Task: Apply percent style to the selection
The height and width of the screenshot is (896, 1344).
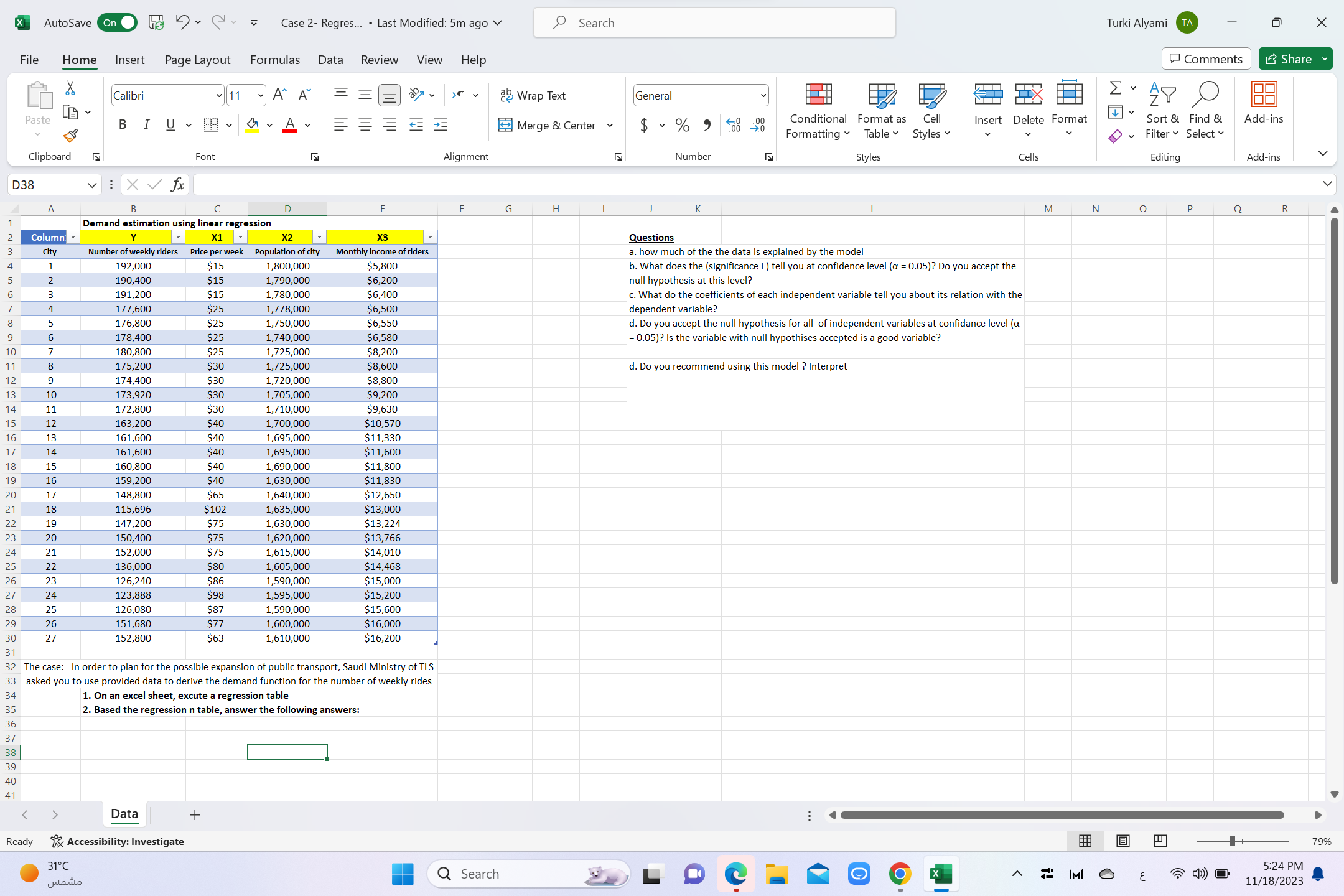Action: 682,125
